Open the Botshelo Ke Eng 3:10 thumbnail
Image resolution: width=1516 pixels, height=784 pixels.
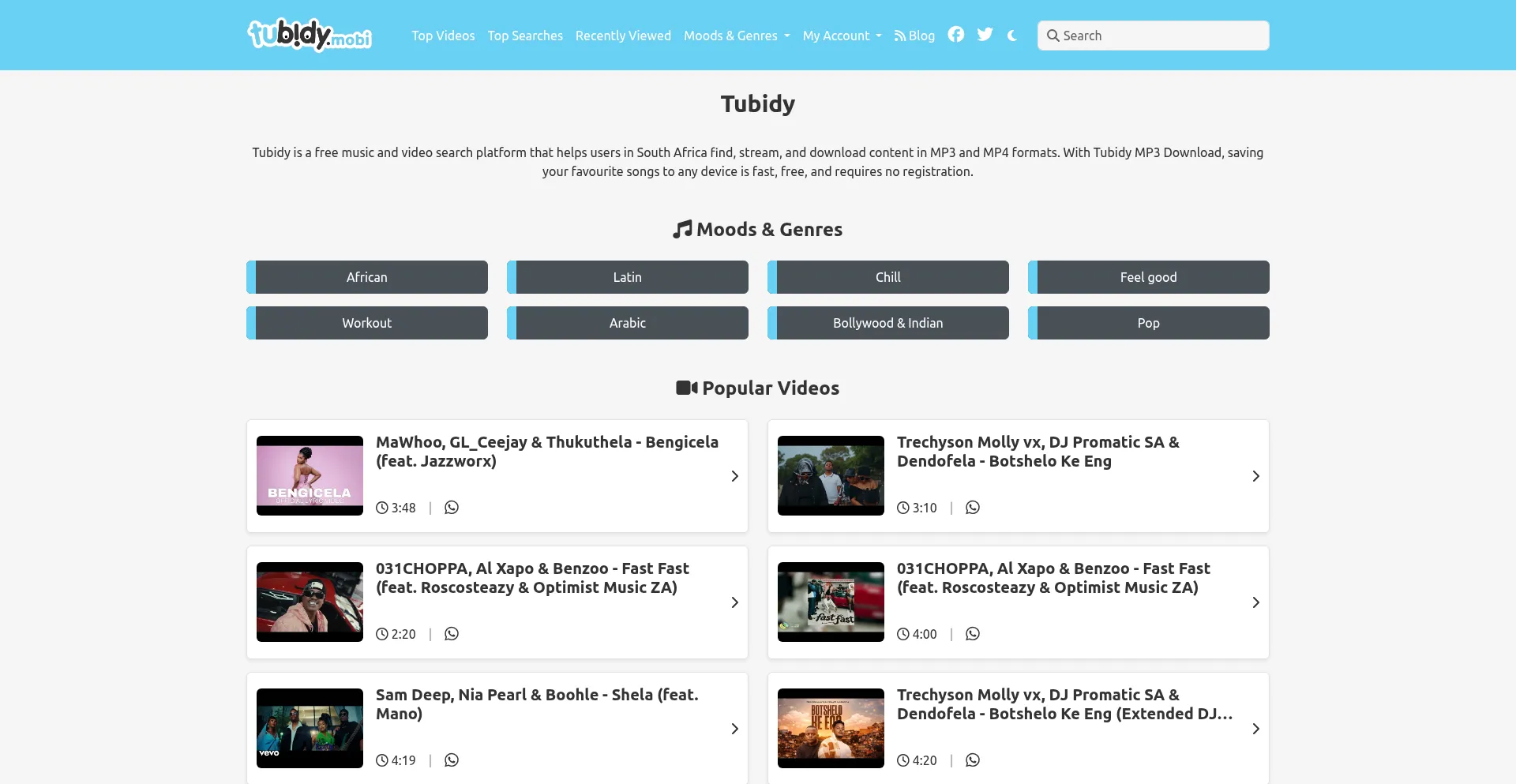(831, 475)
